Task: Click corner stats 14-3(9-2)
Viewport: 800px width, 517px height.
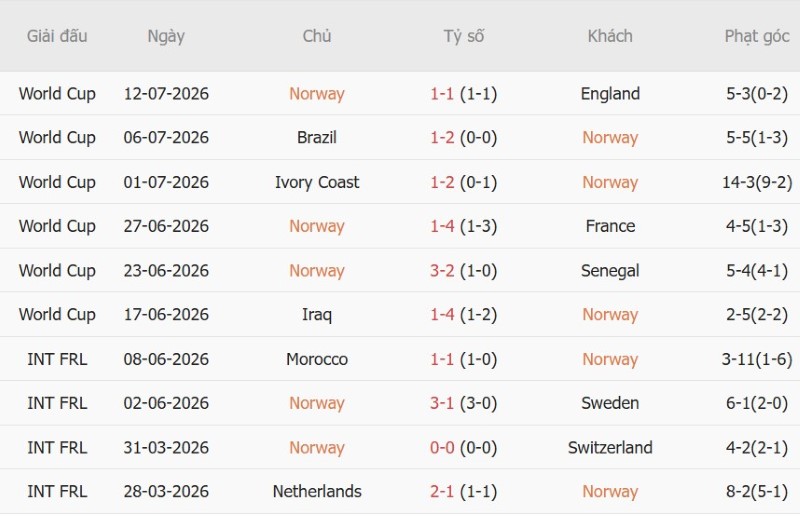Action: [757, 182]
